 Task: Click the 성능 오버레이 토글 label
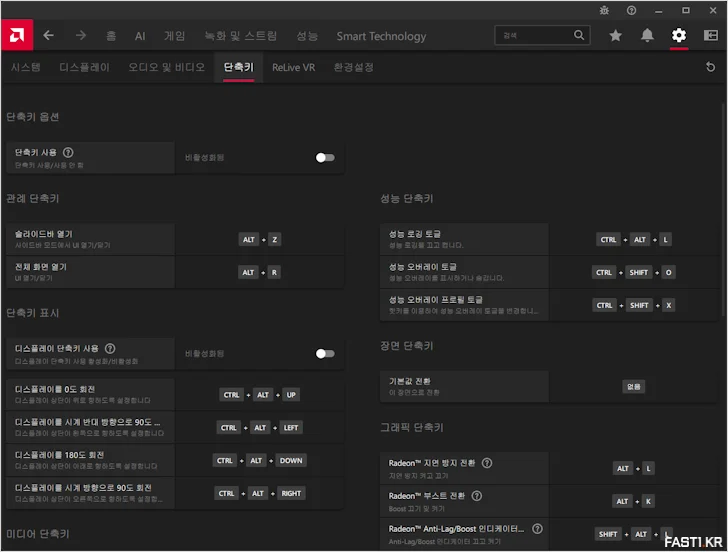[422, 267]
